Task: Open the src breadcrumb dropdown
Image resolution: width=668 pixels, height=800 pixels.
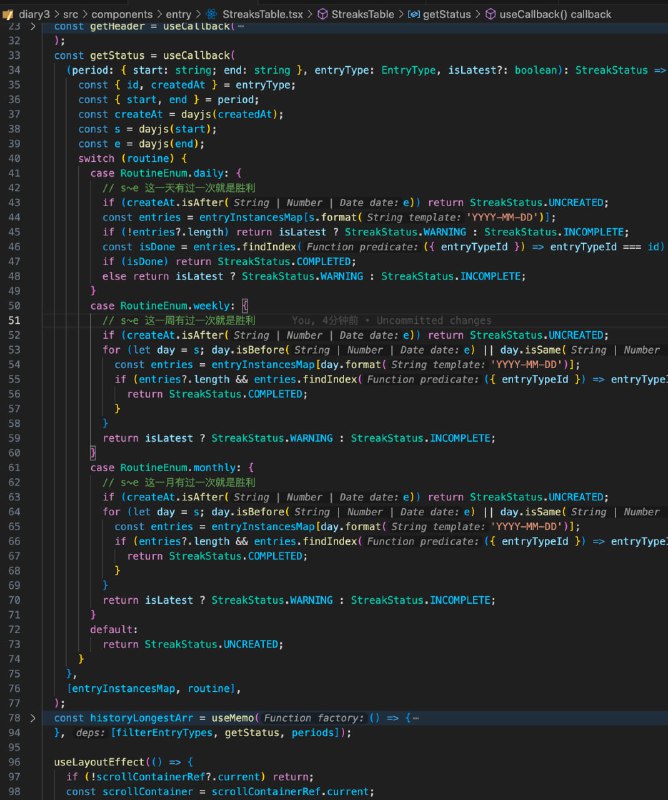Action: click(70, 14)
